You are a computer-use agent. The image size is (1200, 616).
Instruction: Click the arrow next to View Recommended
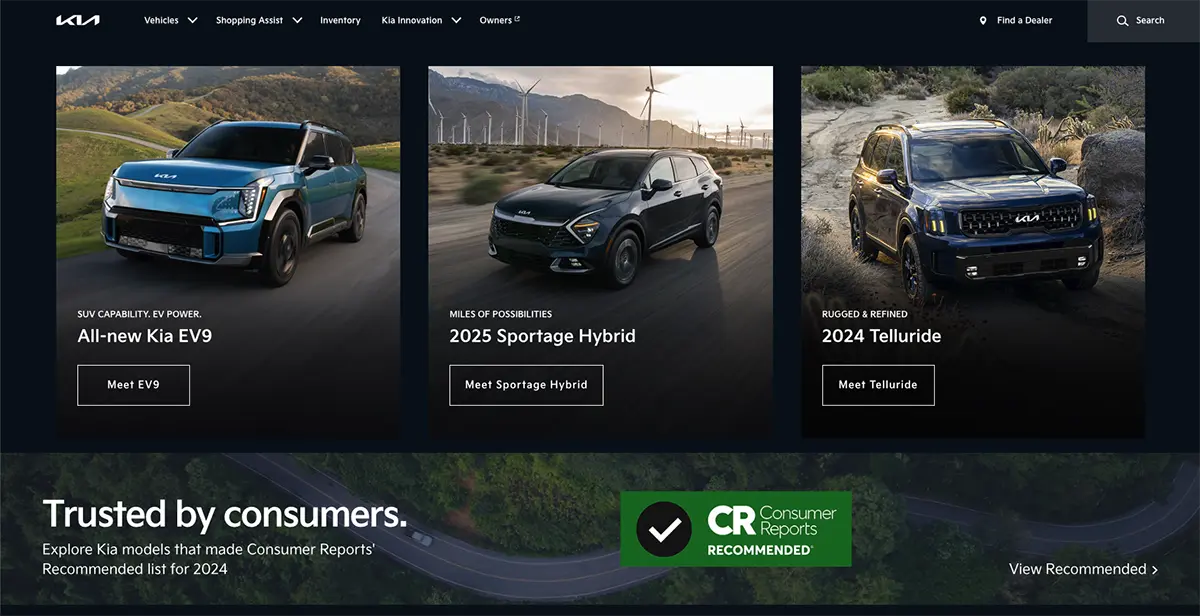coord(1155,570)
